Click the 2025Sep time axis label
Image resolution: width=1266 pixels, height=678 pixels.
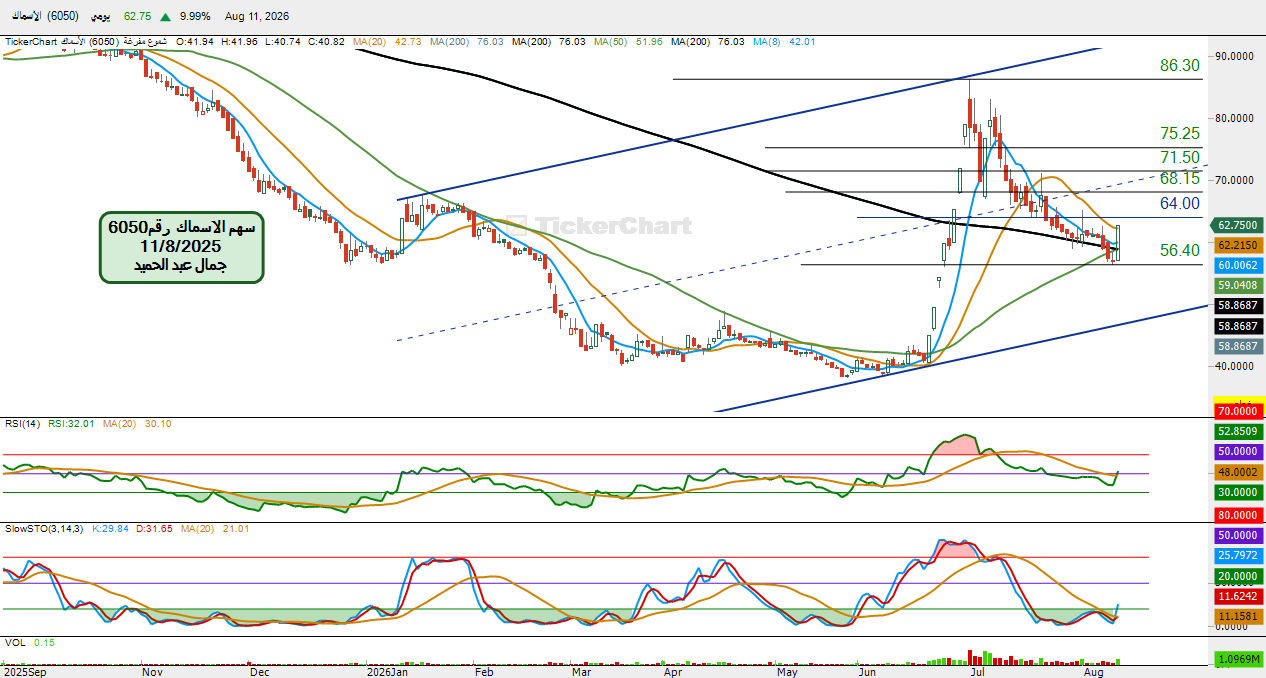[25, 673]
